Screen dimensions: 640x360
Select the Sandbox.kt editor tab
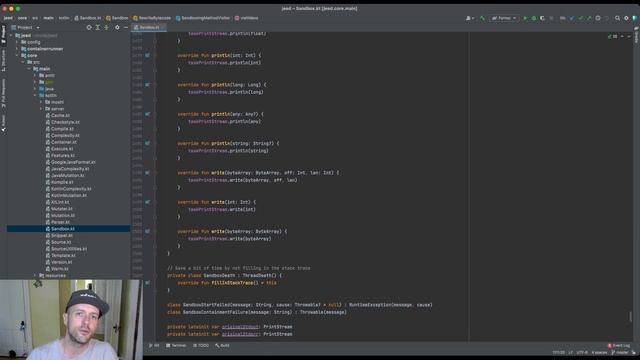[x=149, y=27]
